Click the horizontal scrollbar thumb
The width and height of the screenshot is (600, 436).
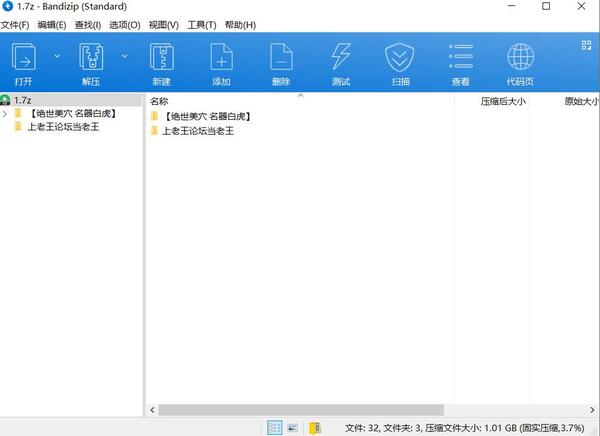(301, 410)
